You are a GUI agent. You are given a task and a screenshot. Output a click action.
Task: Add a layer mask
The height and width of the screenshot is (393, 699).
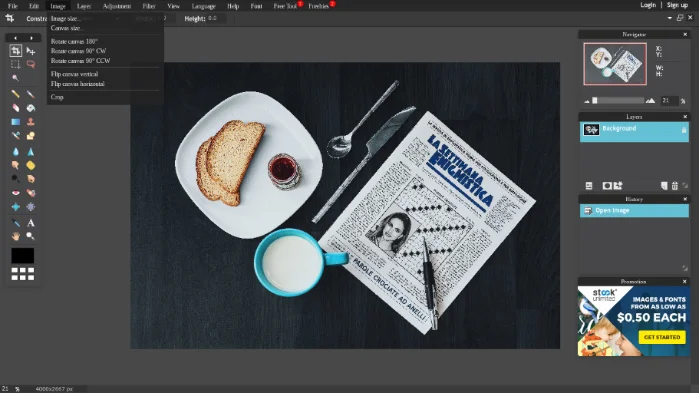(607, 186)
